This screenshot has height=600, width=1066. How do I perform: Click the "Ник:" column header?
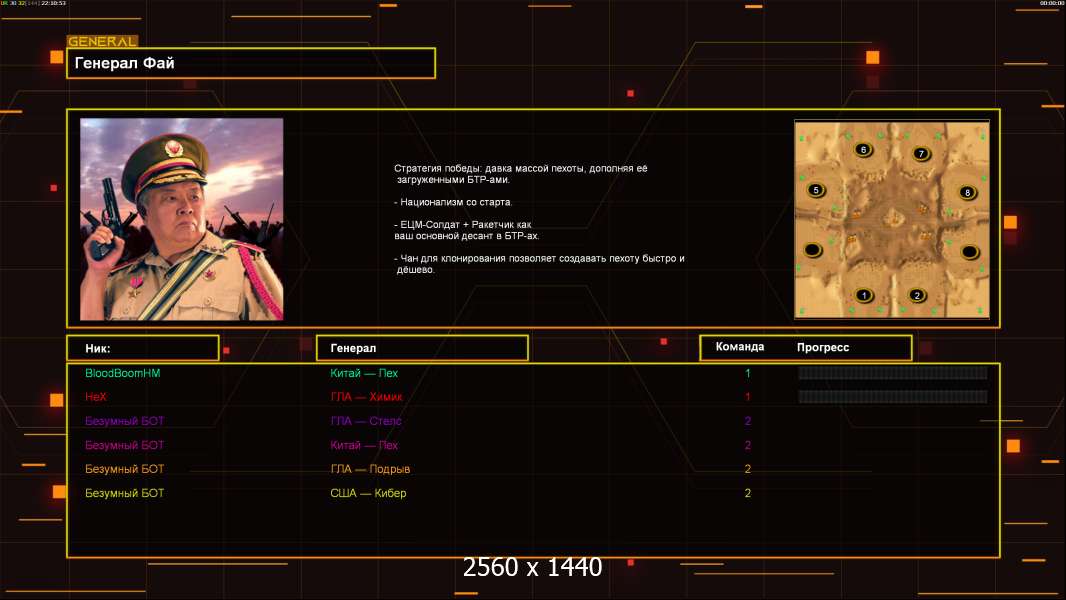143,348
